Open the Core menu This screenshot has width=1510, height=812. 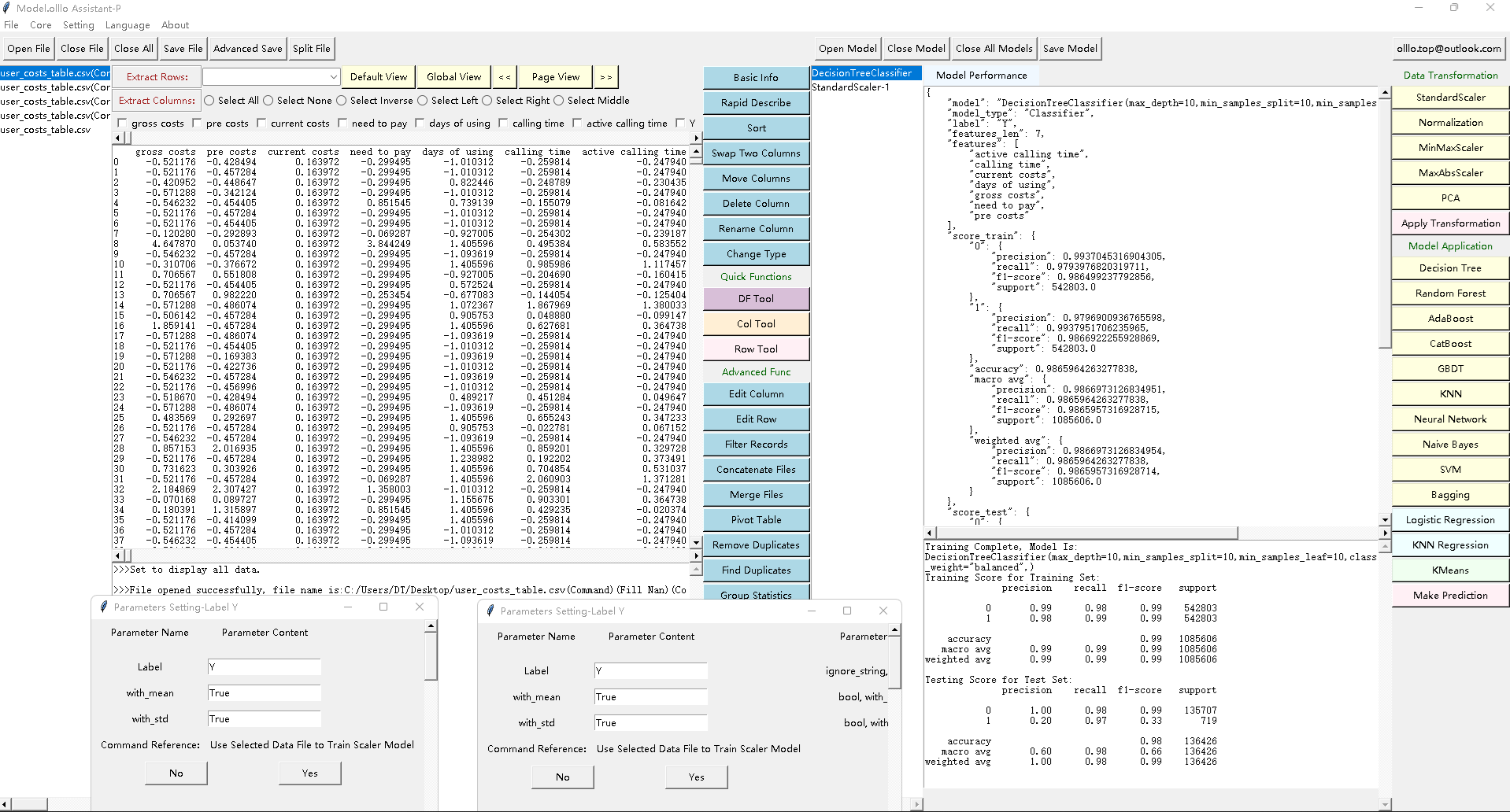41,25
